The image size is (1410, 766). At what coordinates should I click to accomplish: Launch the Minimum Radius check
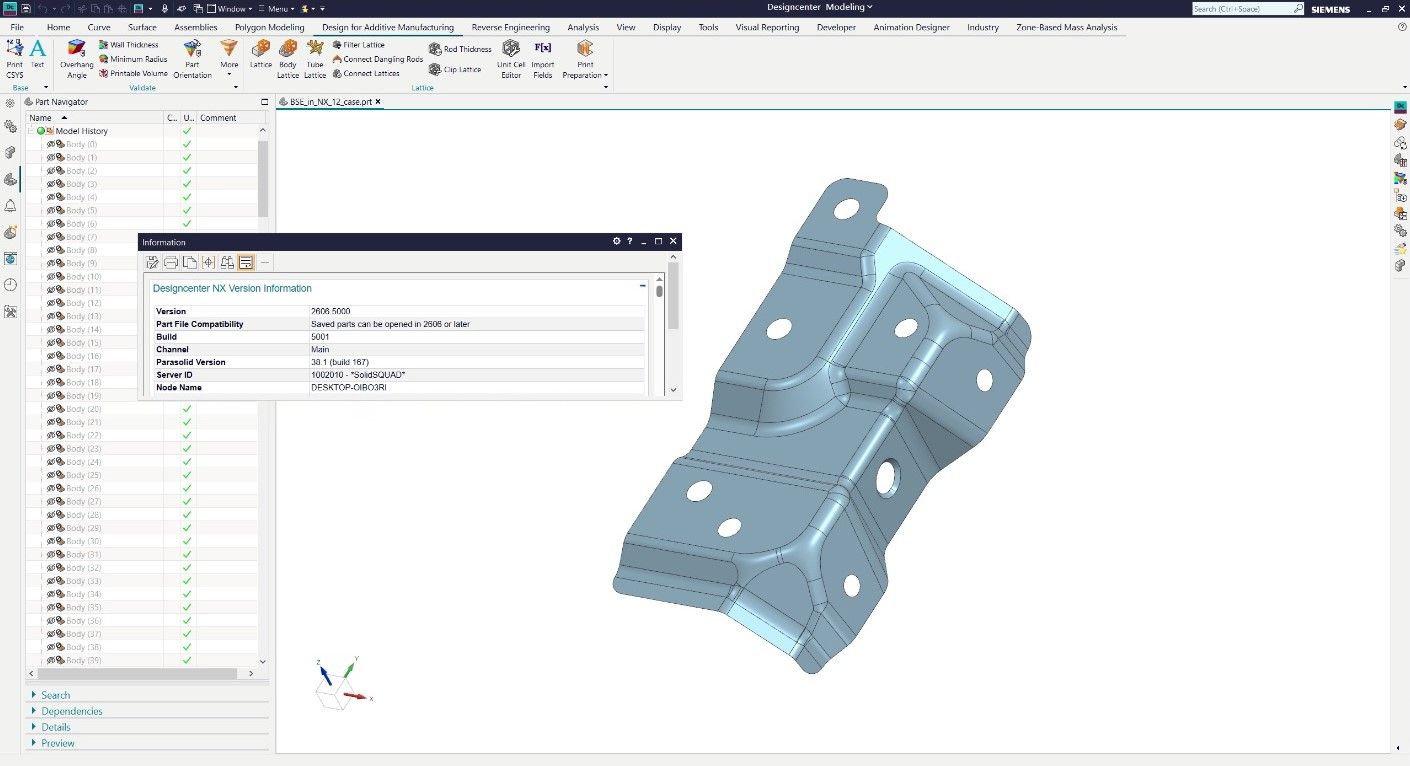coord(132,59)
